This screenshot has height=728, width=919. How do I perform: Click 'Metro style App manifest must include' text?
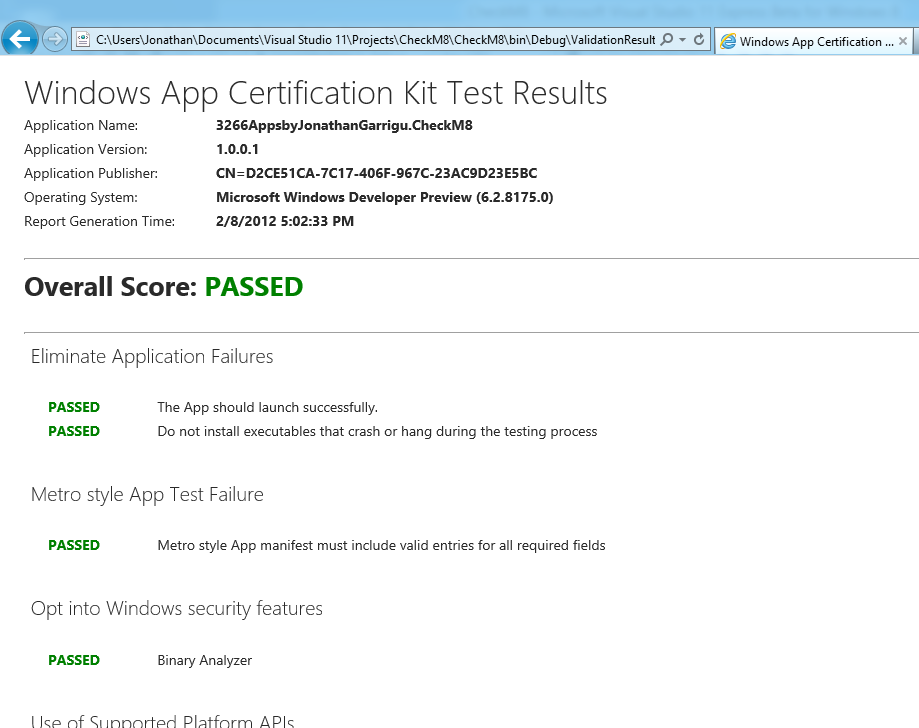(x=382, y=546)
